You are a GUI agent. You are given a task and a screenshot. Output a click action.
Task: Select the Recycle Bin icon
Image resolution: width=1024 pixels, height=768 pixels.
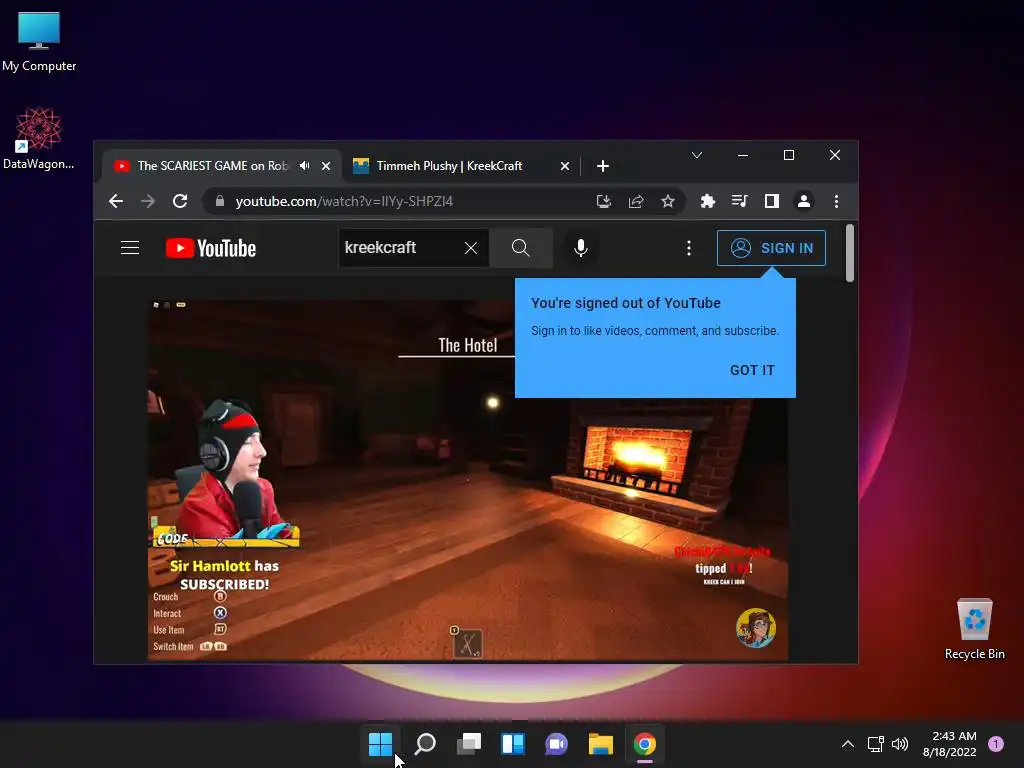point(974,629)
